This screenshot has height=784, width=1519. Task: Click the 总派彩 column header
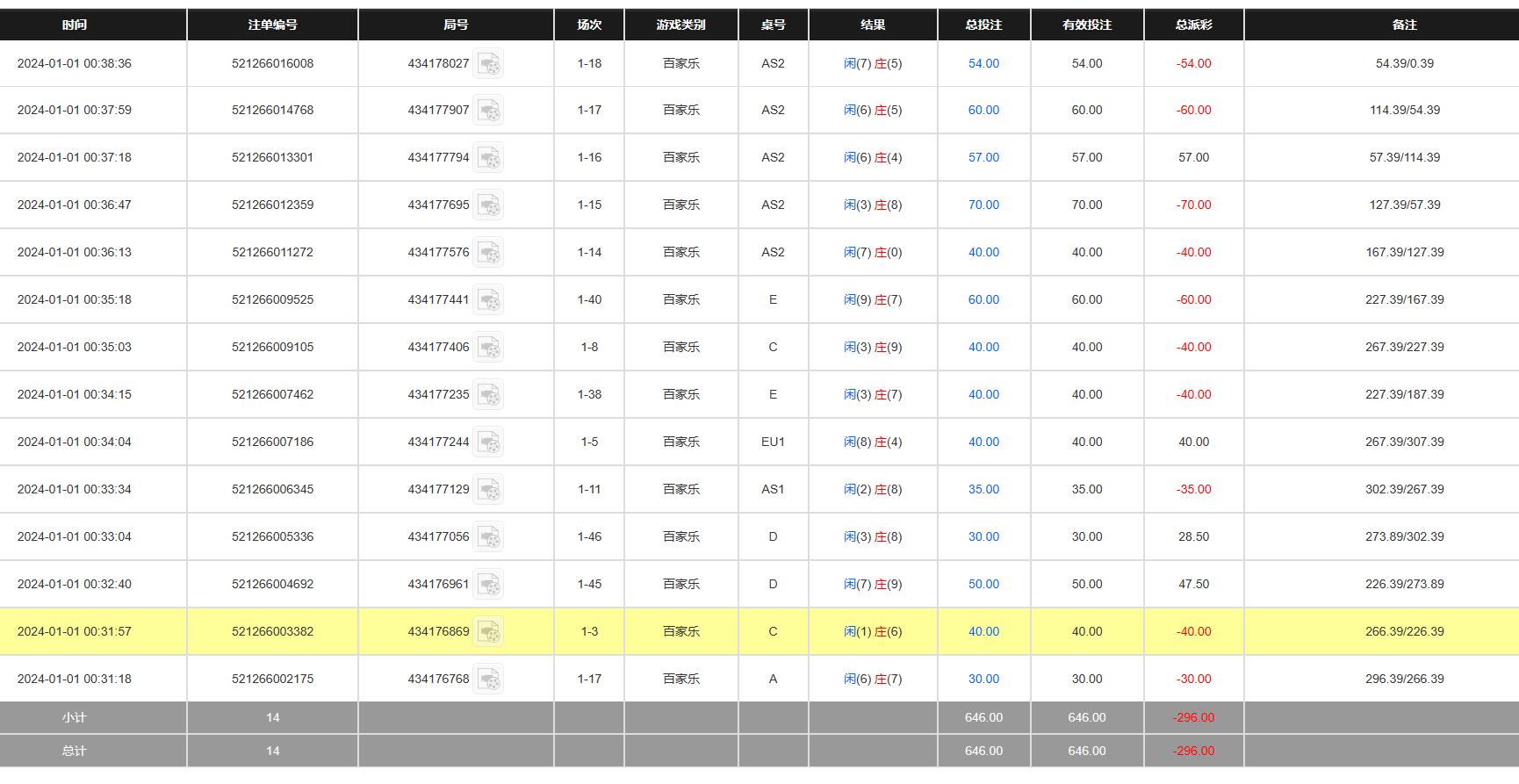tap(1194, 25)
